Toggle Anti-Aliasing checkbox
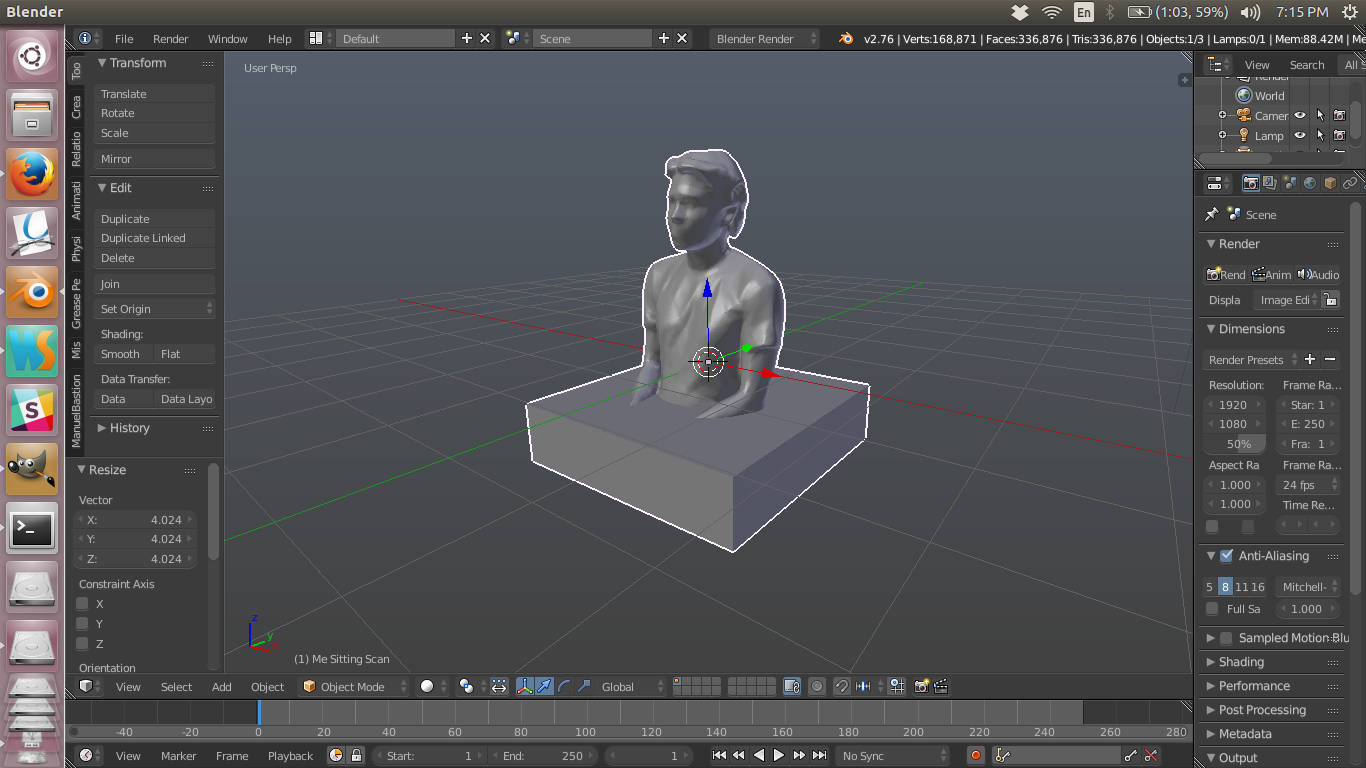Screen dimensions: 1366x768 click(x=1226, y=556)
